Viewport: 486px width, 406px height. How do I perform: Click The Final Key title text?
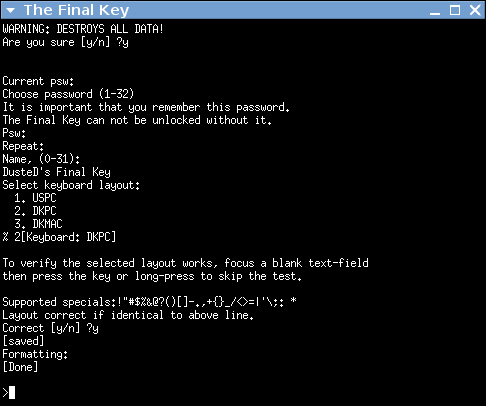76,10
